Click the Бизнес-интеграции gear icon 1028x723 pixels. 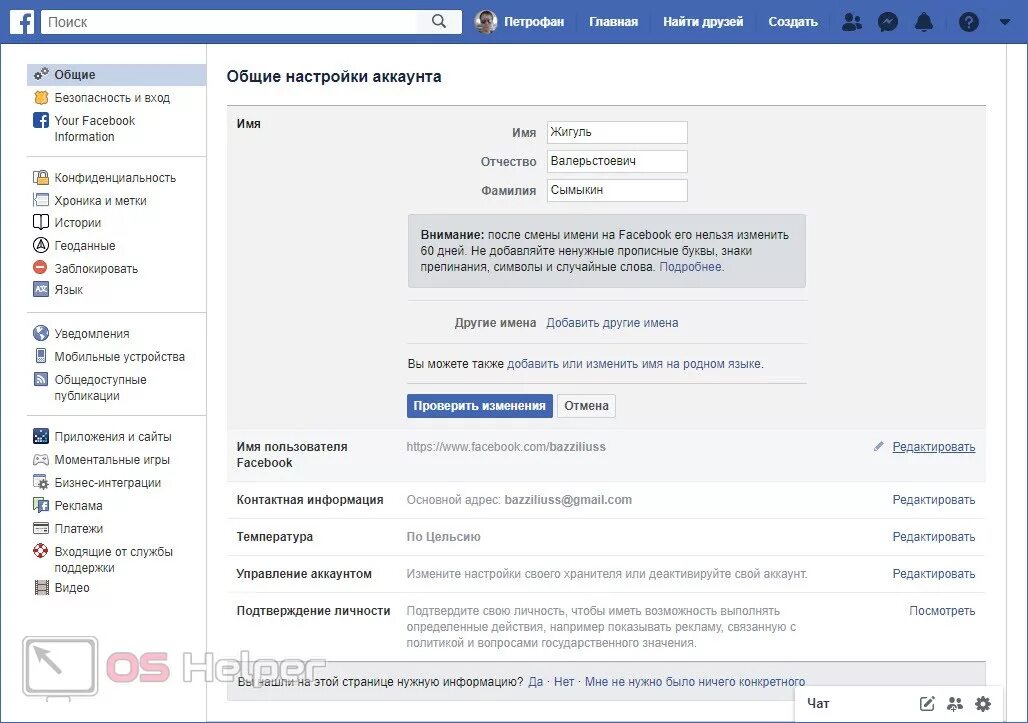click(x=41, y=482)
